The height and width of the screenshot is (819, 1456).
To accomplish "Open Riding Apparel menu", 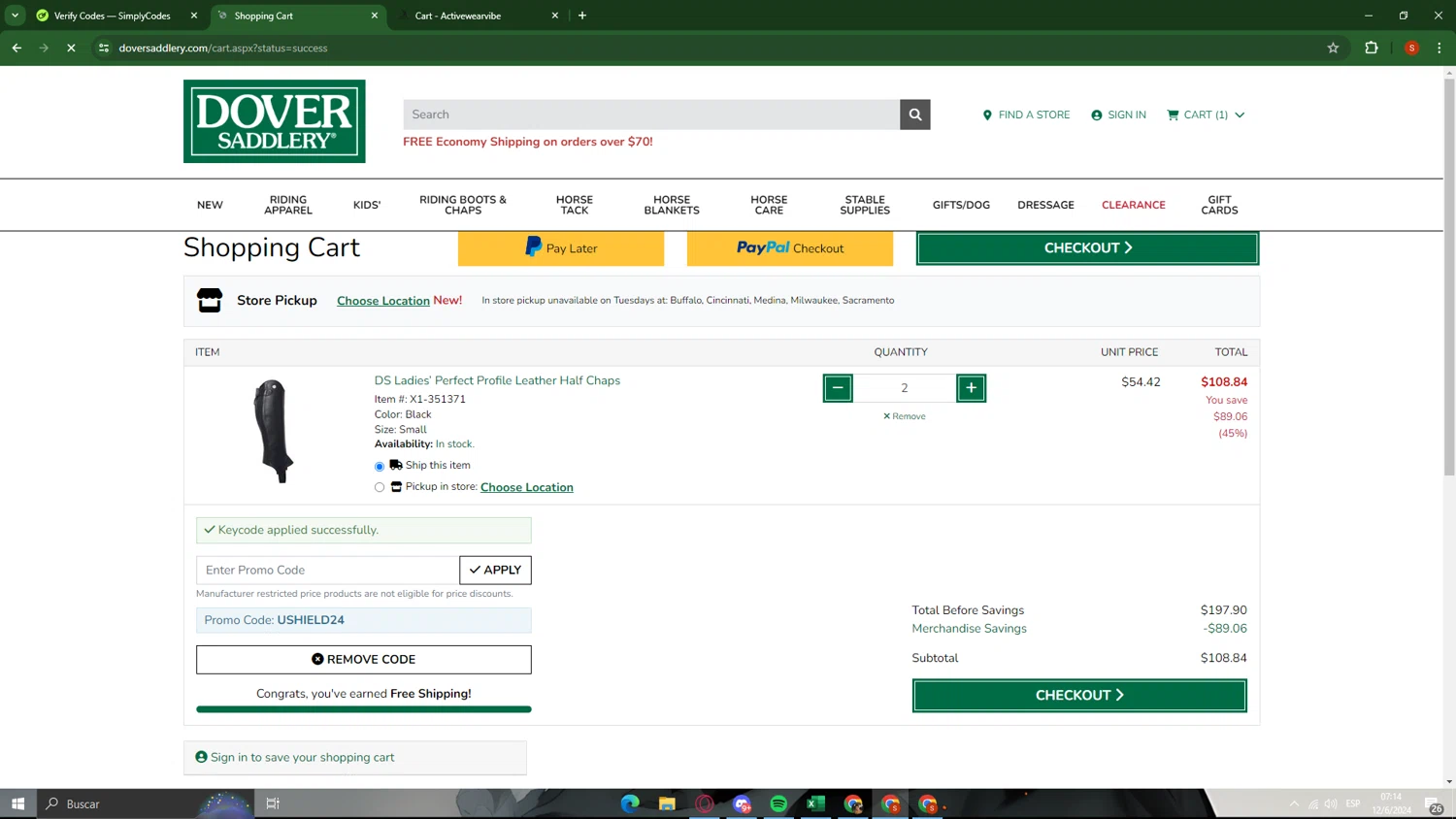I will coord(288,205).
